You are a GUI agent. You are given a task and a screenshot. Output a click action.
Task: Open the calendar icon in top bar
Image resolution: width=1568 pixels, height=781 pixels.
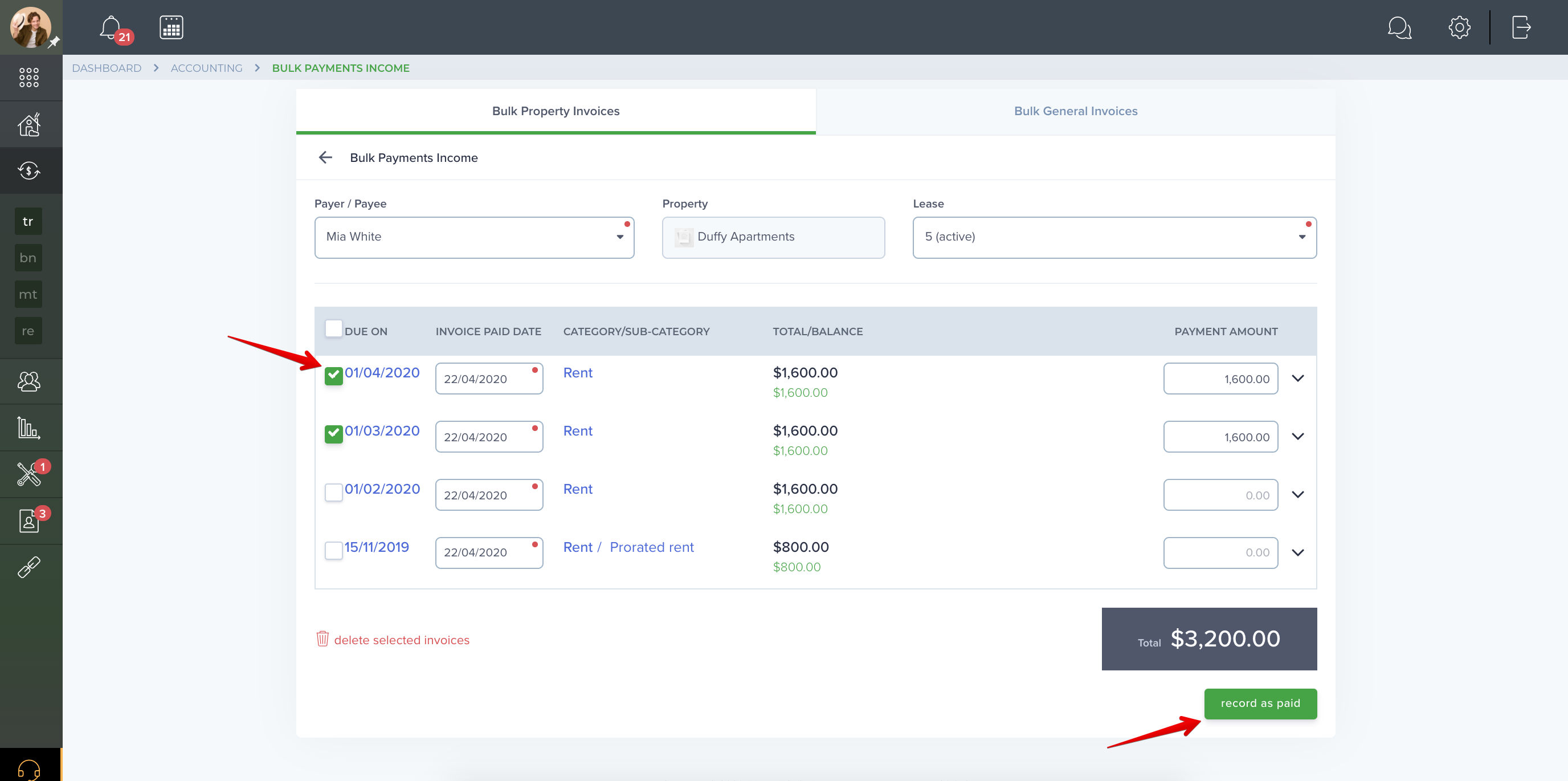point(171,27)
